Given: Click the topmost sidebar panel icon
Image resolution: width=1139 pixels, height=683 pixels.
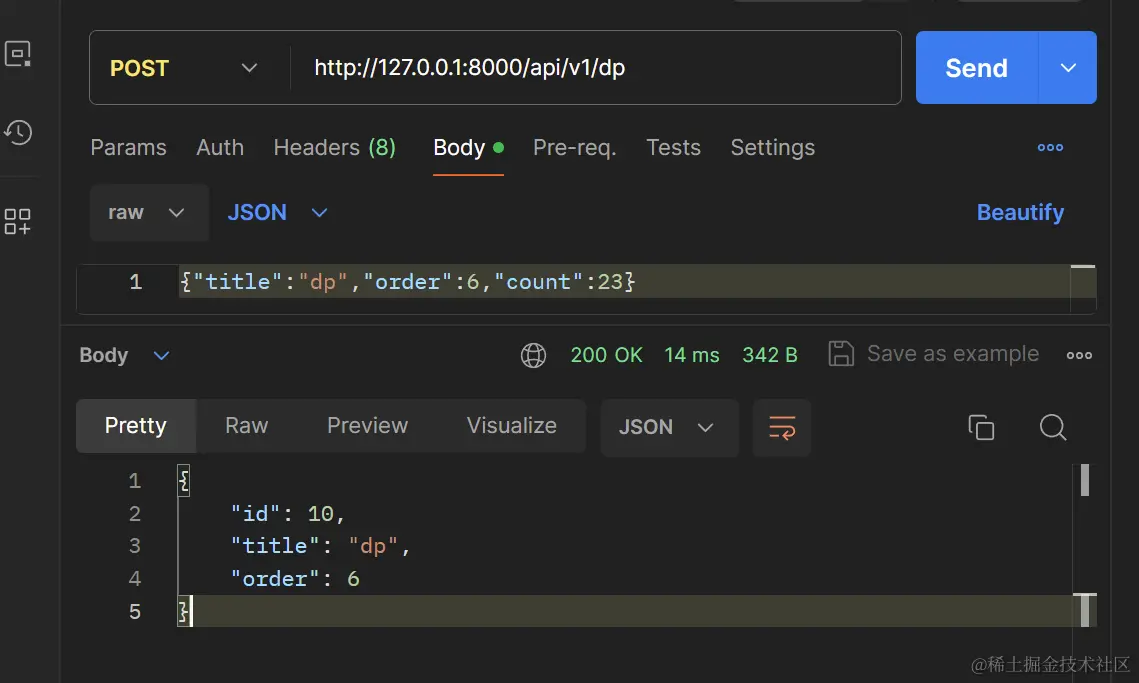Looking at the screenshot, I should click(x=18, y=54).
